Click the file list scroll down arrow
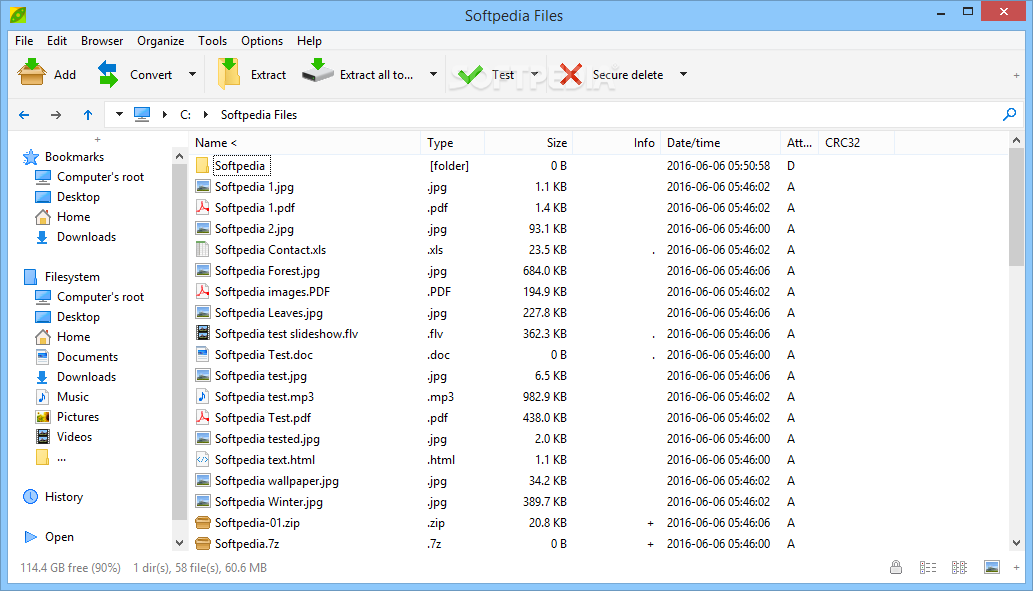Screen dimensions: 1033x591 point(1016,543)
